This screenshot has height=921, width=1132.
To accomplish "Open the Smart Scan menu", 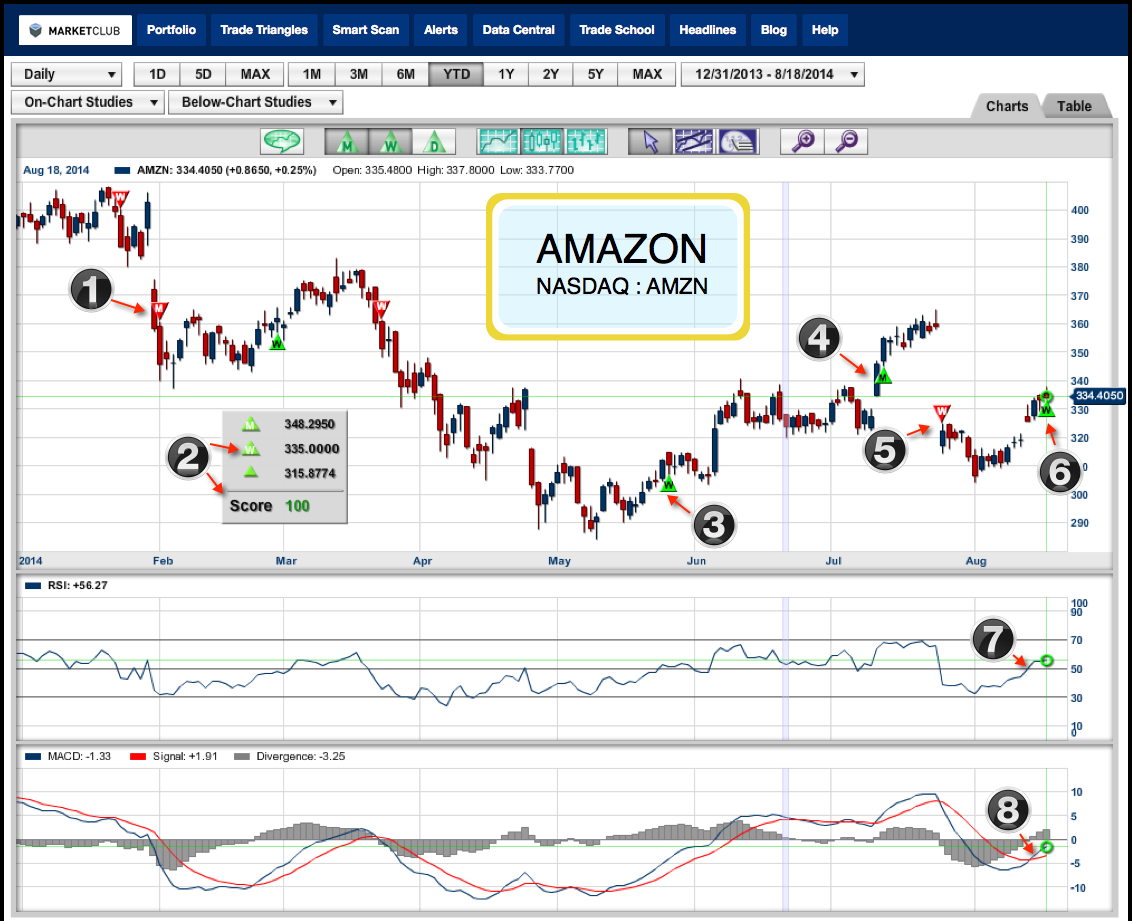I will tap(365, 30).
